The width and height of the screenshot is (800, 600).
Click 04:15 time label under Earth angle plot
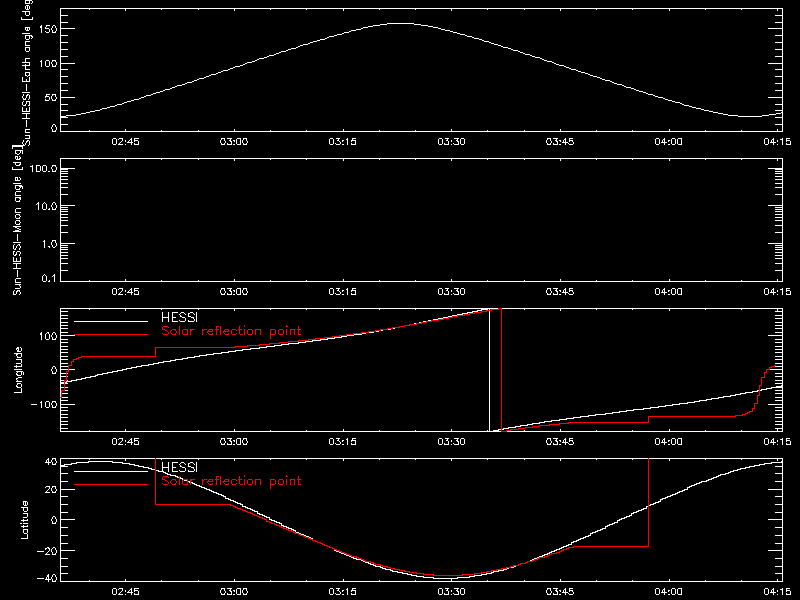777,142
